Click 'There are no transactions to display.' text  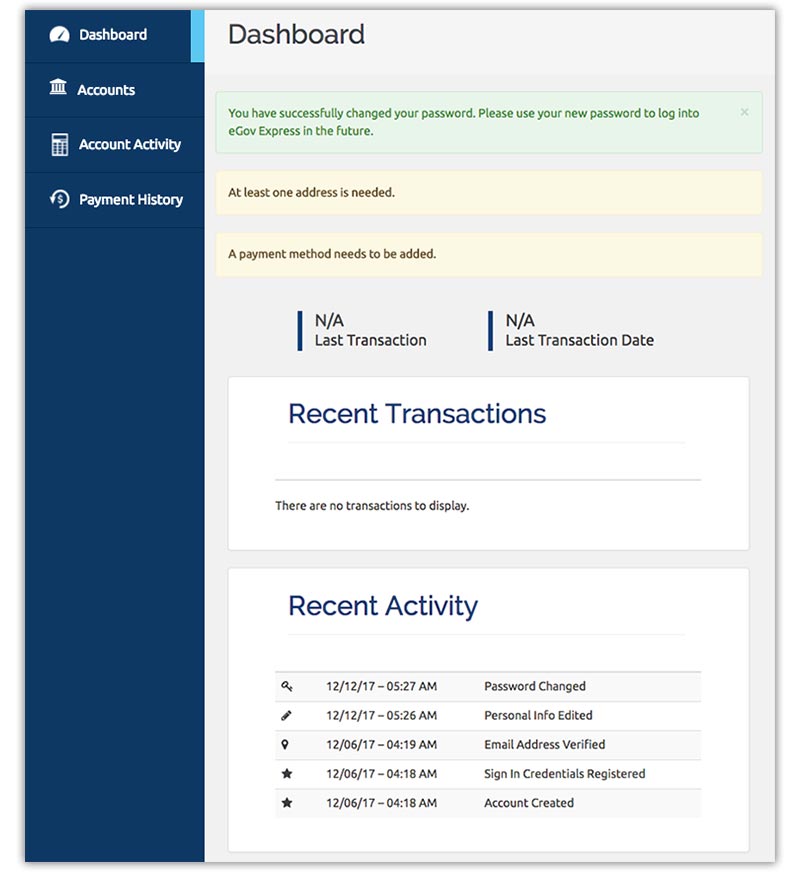(x=372, y=506)
